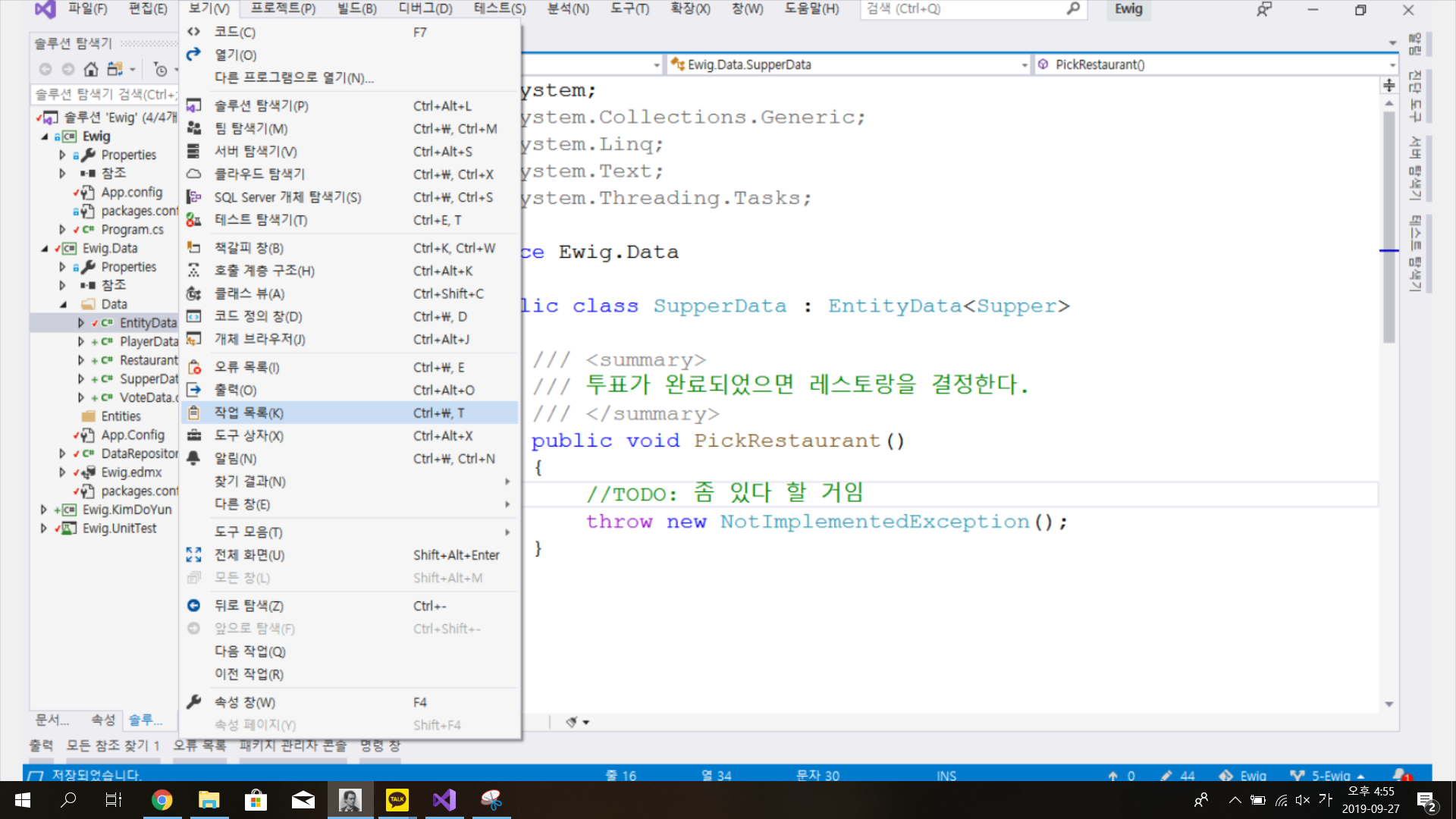Click the Home icon in Solution Explorer toolbar

(x=91, y=69)
